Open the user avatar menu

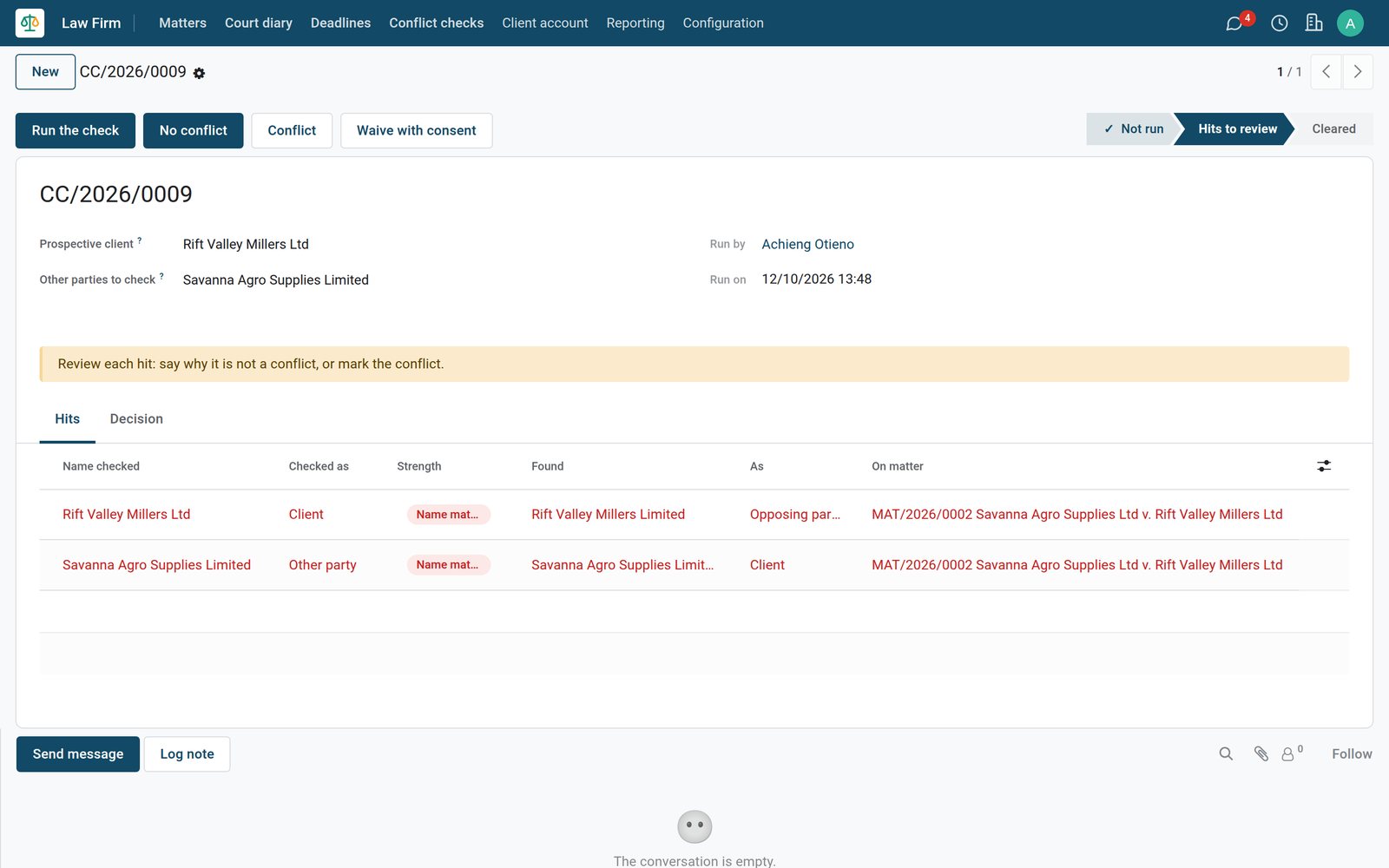click(1350, 23)
